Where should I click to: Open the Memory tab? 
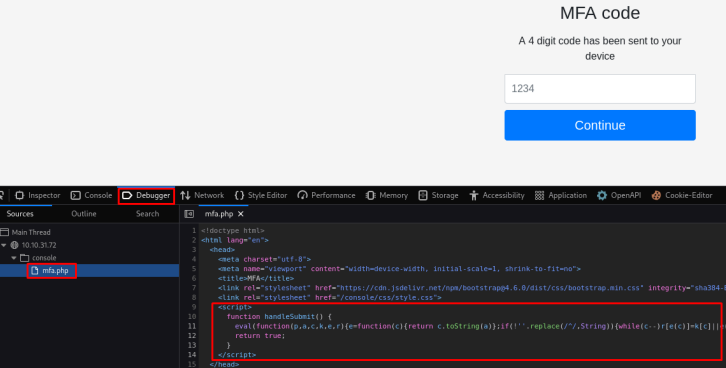click(387, 195)
